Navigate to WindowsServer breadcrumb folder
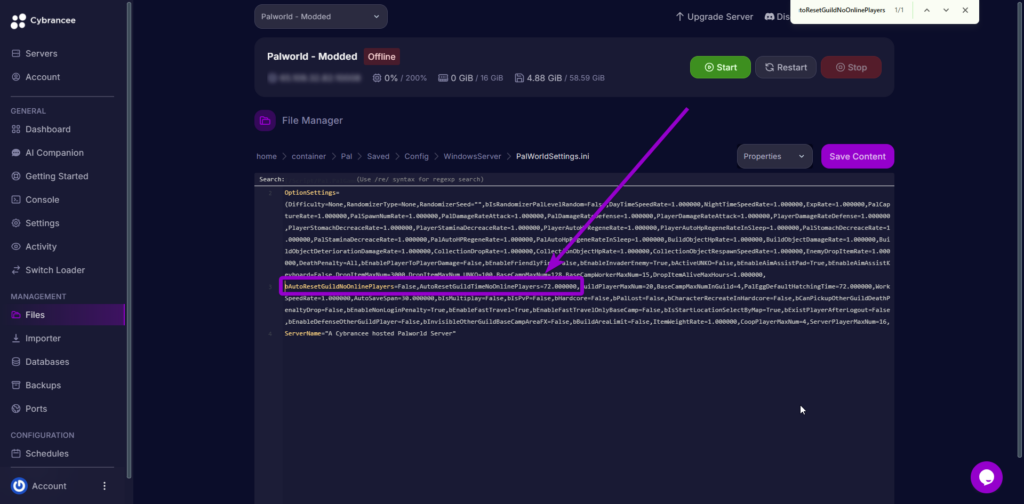 472,157
